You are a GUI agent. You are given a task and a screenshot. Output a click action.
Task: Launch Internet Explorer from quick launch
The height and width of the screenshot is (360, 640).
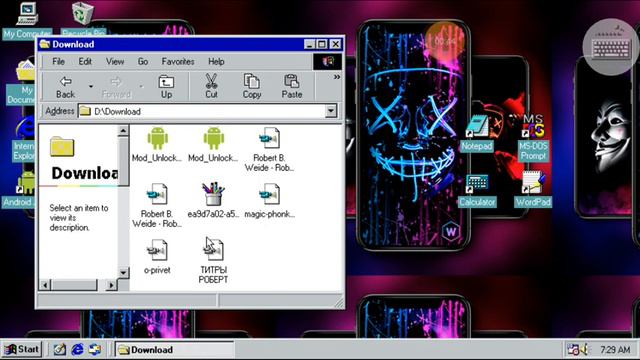[77, 349]
